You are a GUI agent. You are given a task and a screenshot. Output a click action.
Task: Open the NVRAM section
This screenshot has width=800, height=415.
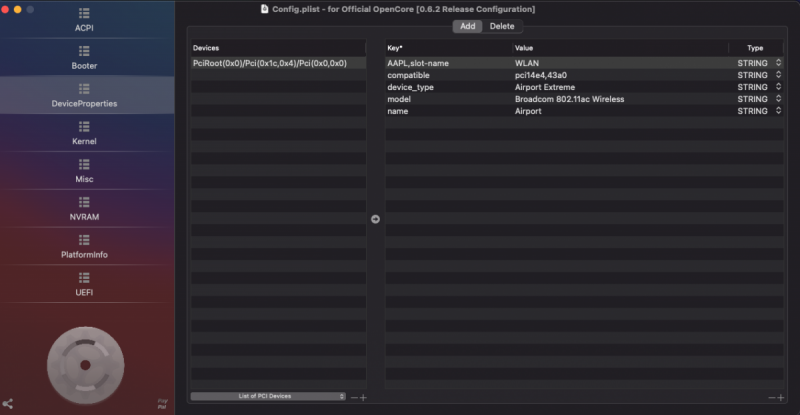click(x=84, y=209)
